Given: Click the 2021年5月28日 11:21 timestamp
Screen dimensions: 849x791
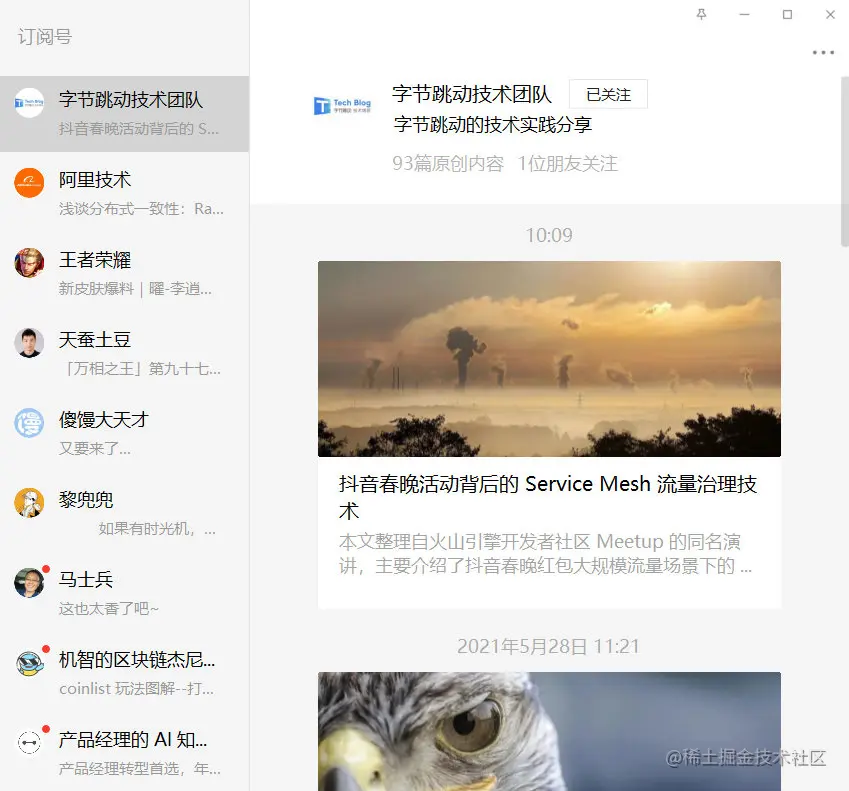Looking at the screenshot, I should [548, 646].
